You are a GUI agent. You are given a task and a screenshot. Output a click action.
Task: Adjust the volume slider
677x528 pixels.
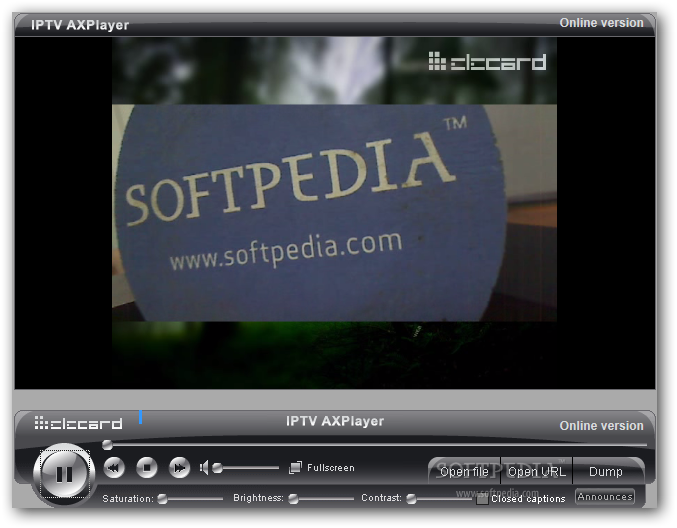pyautogui.click(x=248, y=468)
